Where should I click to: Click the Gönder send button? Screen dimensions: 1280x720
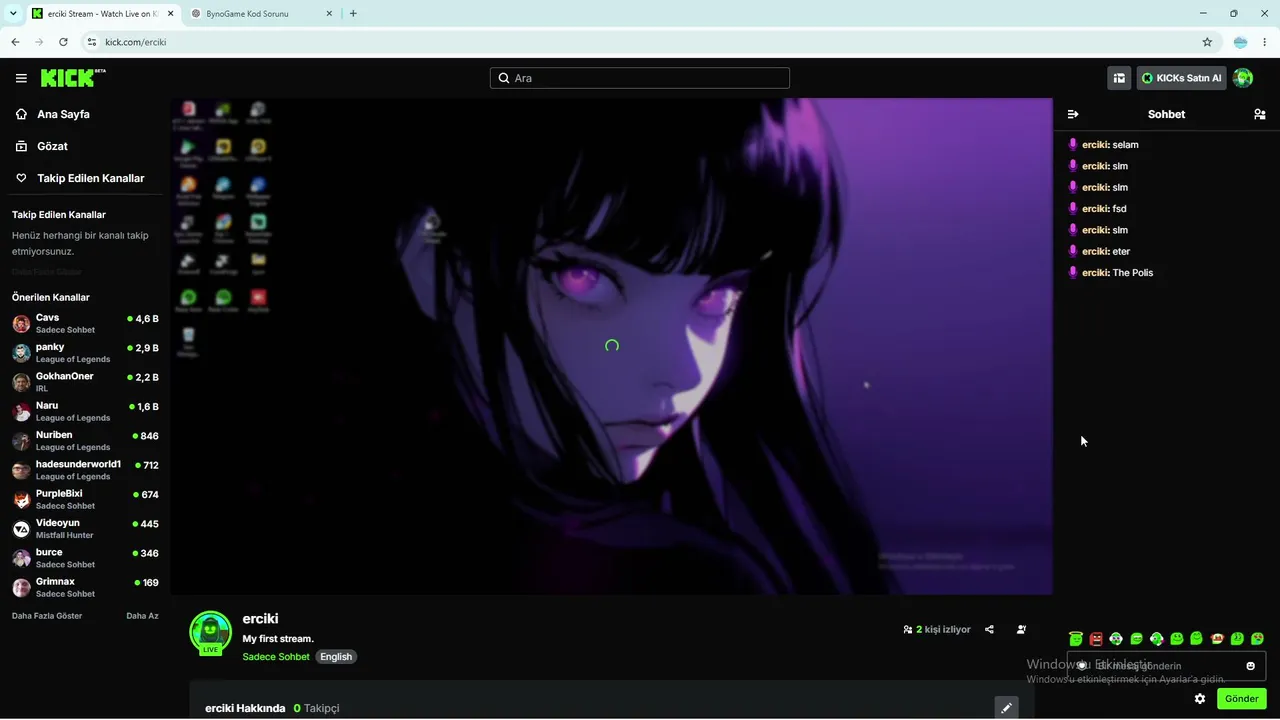pyautogui.click(x=1242, y=699)
